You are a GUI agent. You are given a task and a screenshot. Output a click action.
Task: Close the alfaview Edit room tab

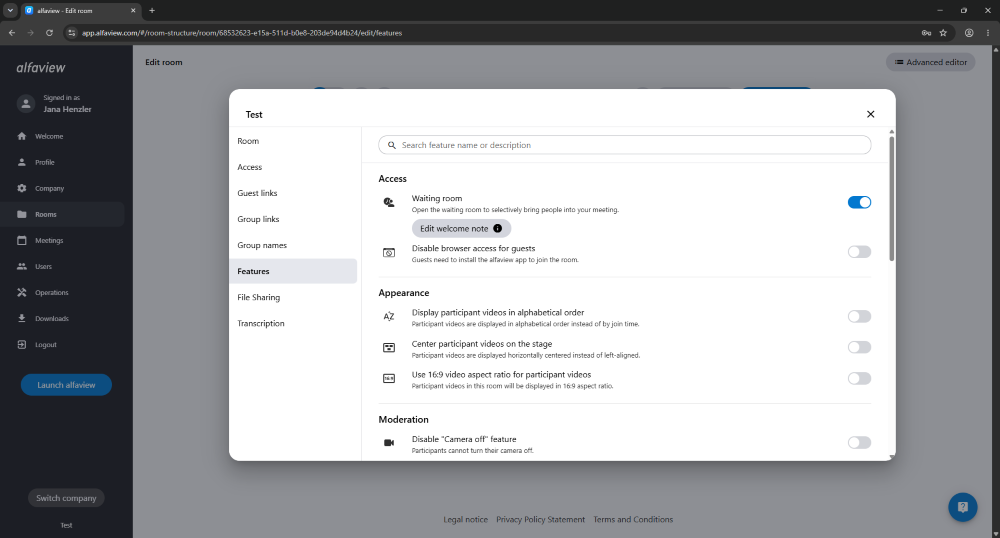pyautogui.click(x=133, y=10)
